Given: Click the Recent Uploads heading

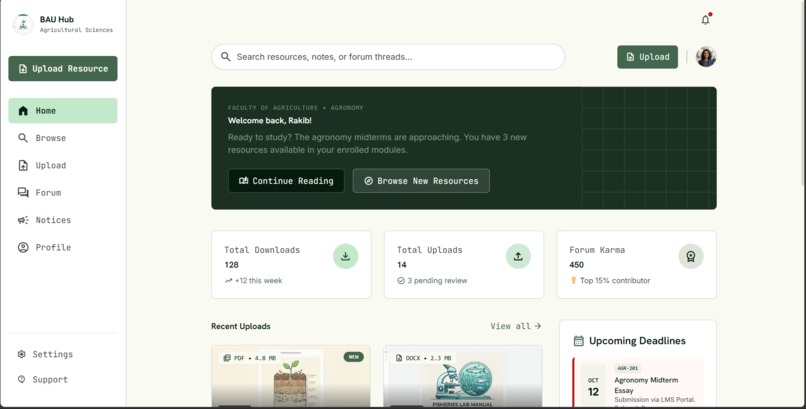Looking at the screenshot, I should point(241,326).
